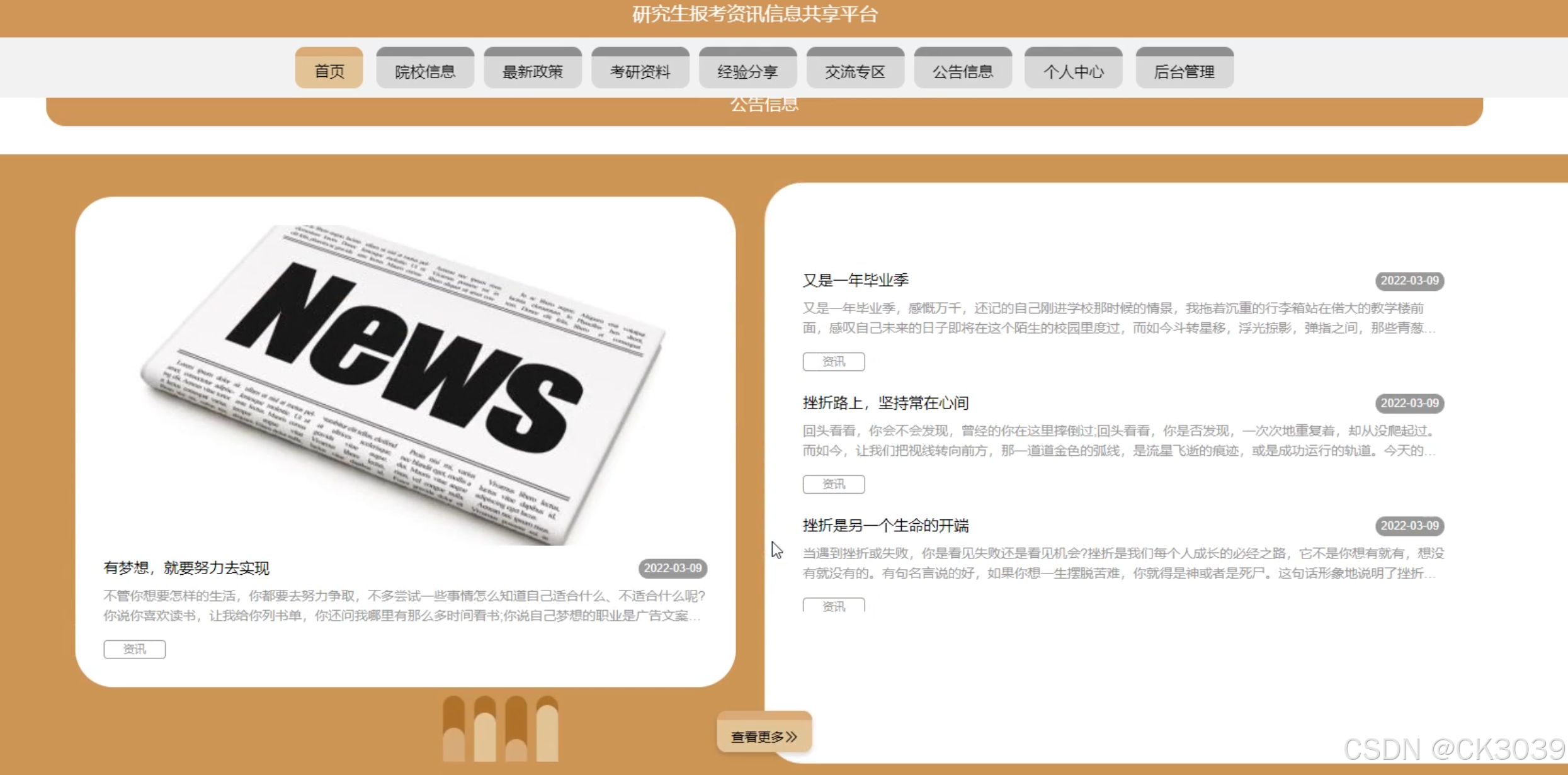Image resolution: width=1568 pixels, height=775 pixels.
Task: Click the decorative bar graphic below News card
Action: [x=501, y=729]
